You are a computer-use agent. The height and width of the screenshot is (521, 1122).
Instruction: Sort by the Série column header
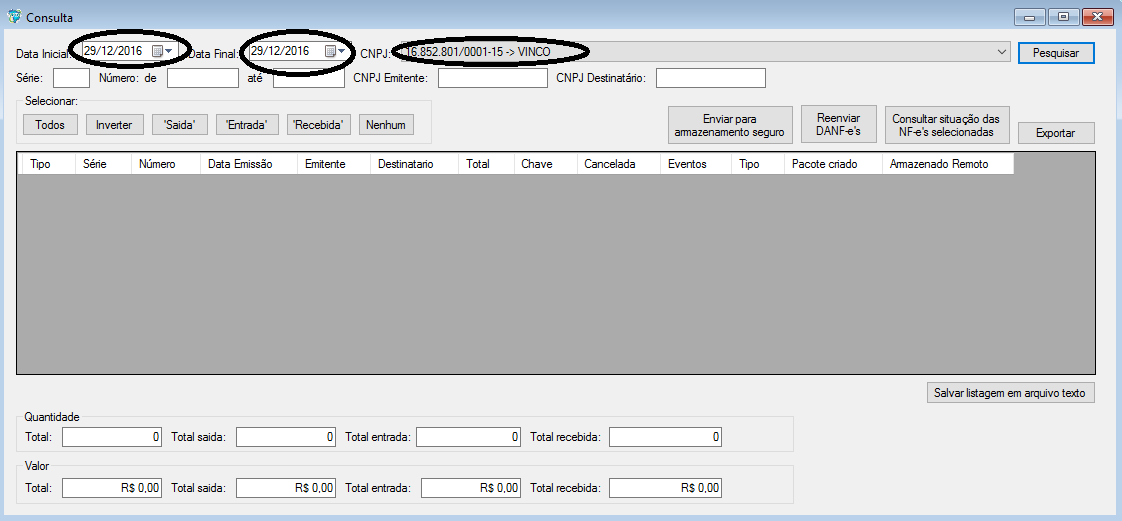pos(103,164)
